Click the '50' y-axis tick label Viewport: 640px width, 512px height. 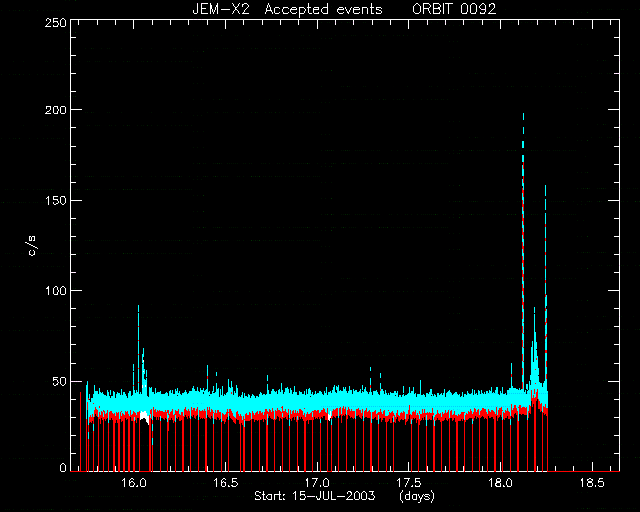[x=58, y=382]
